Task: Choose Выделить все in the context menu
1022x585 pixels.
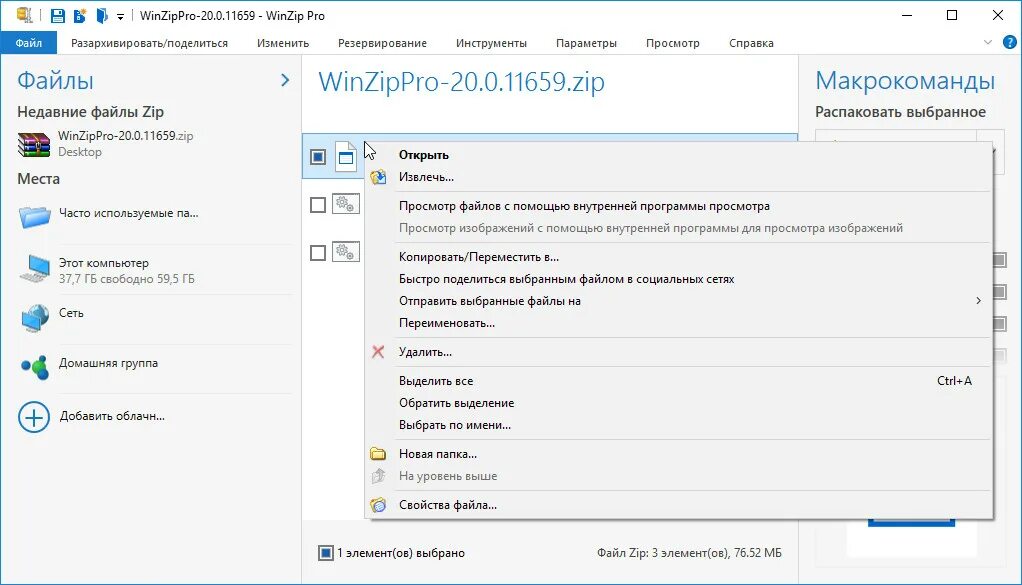Action: tap(678, 380)
